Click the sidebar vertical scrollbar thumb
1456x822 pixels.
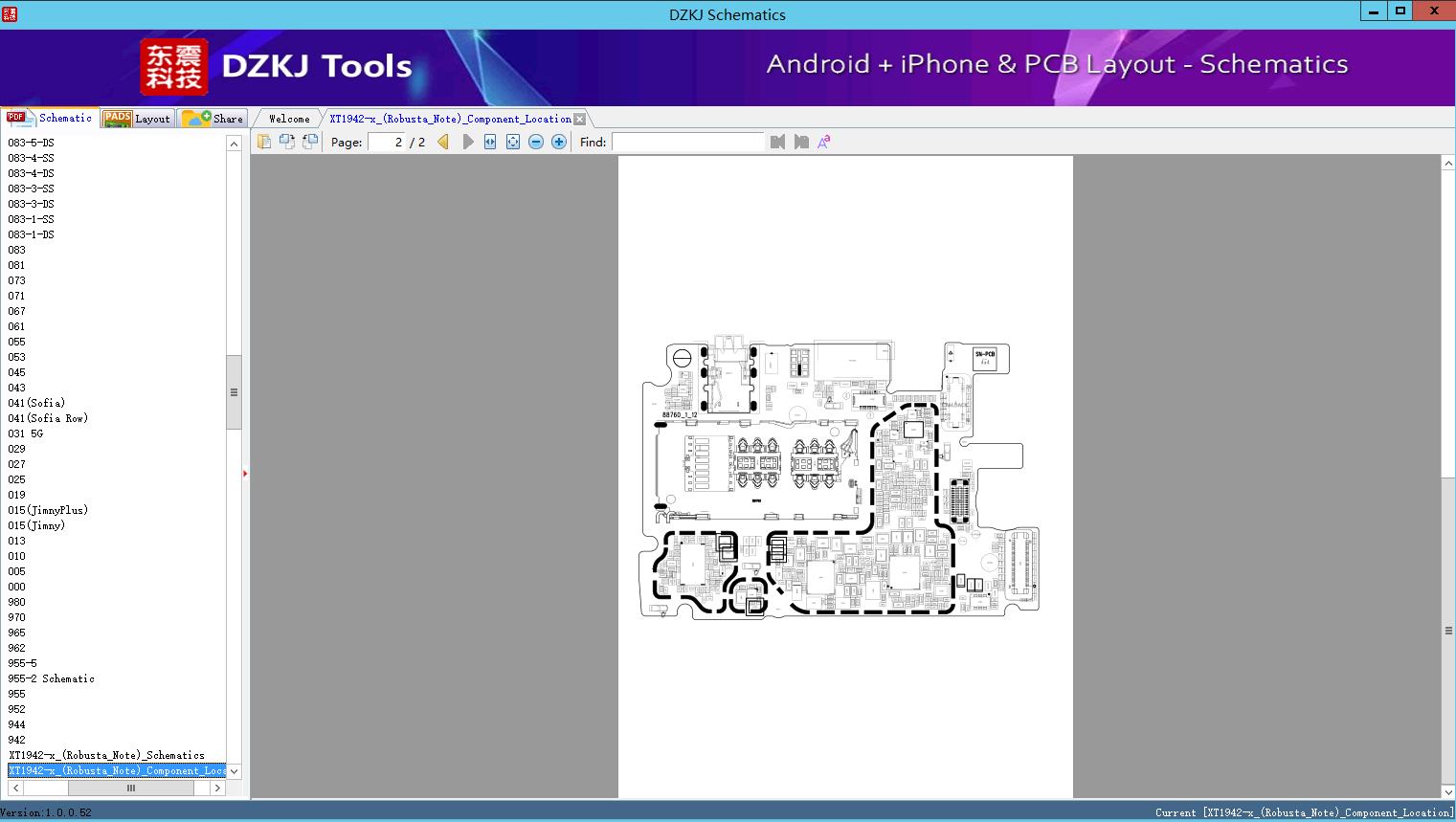(x=234, y=392)
